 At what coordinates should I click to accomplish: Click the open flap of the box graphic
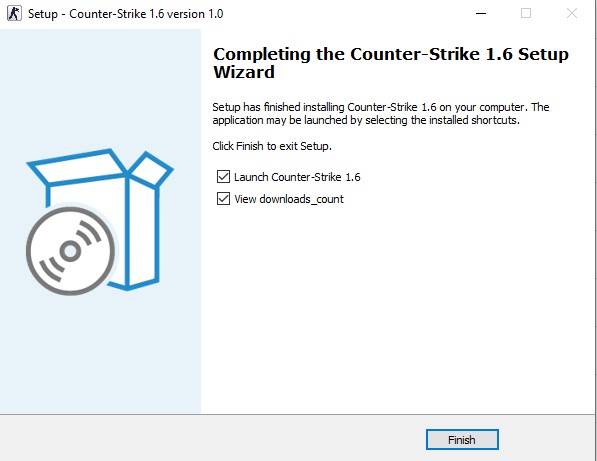[x=151, y=169]
